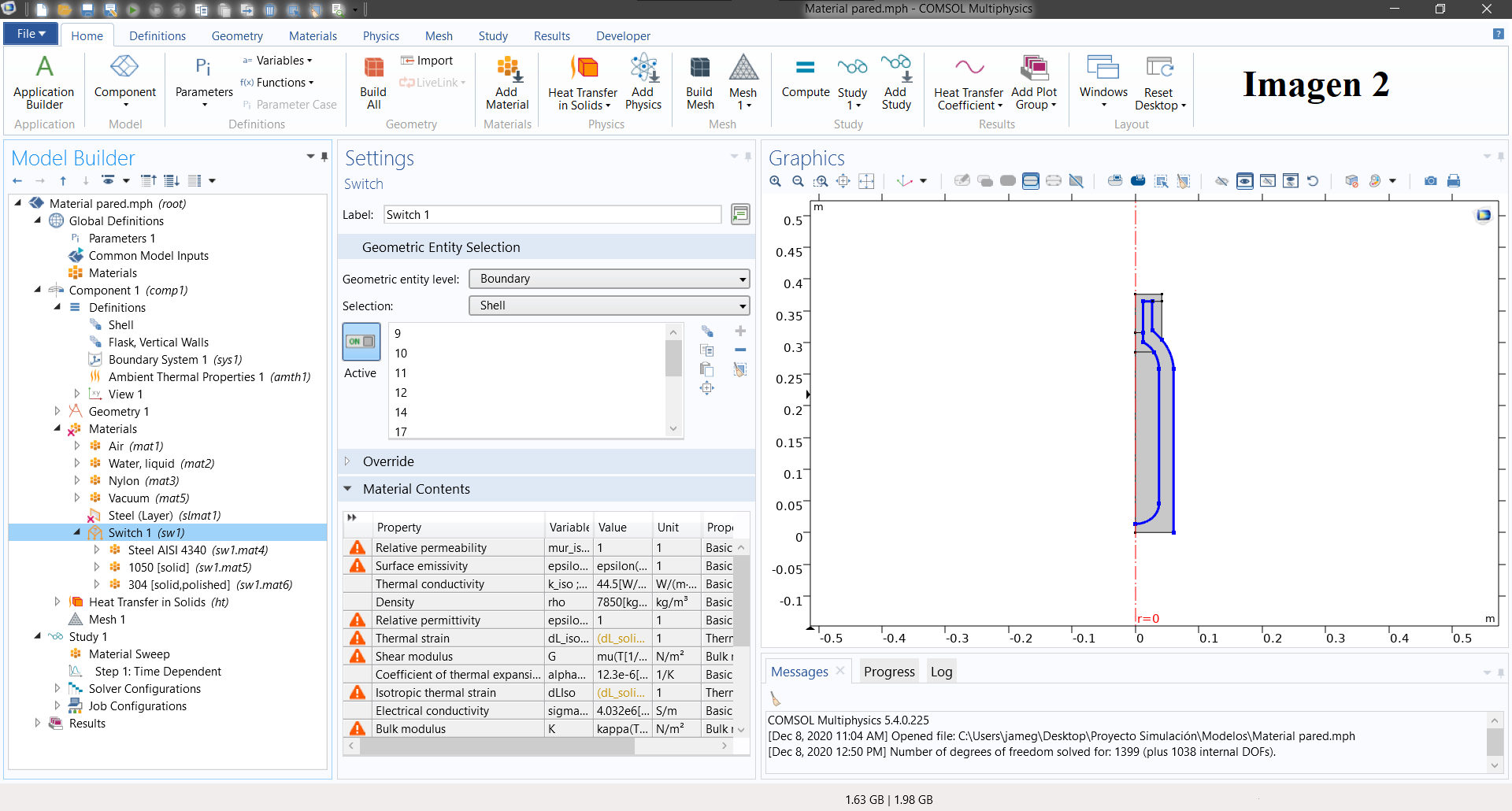
Task: Switch to the Physics ribbon tab
Action: click(380, 36)
